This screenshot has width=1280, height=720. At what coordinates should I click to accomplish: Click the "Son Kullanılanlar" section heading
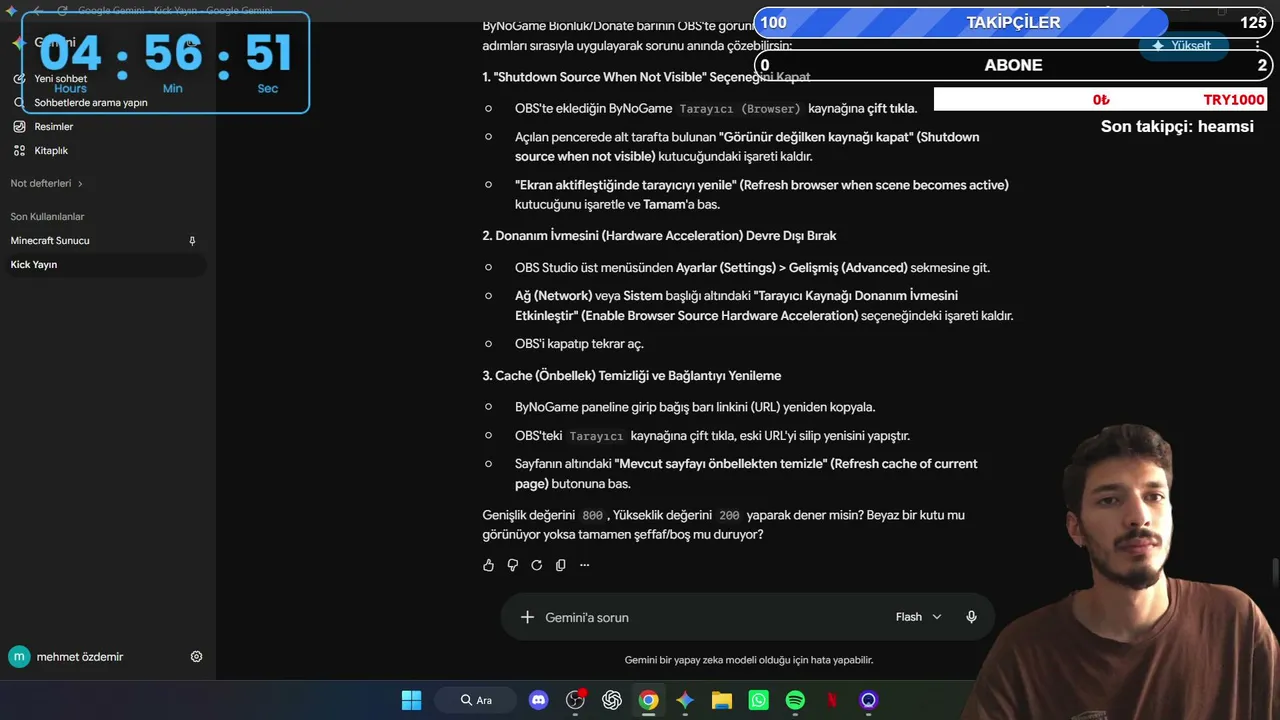47,217
